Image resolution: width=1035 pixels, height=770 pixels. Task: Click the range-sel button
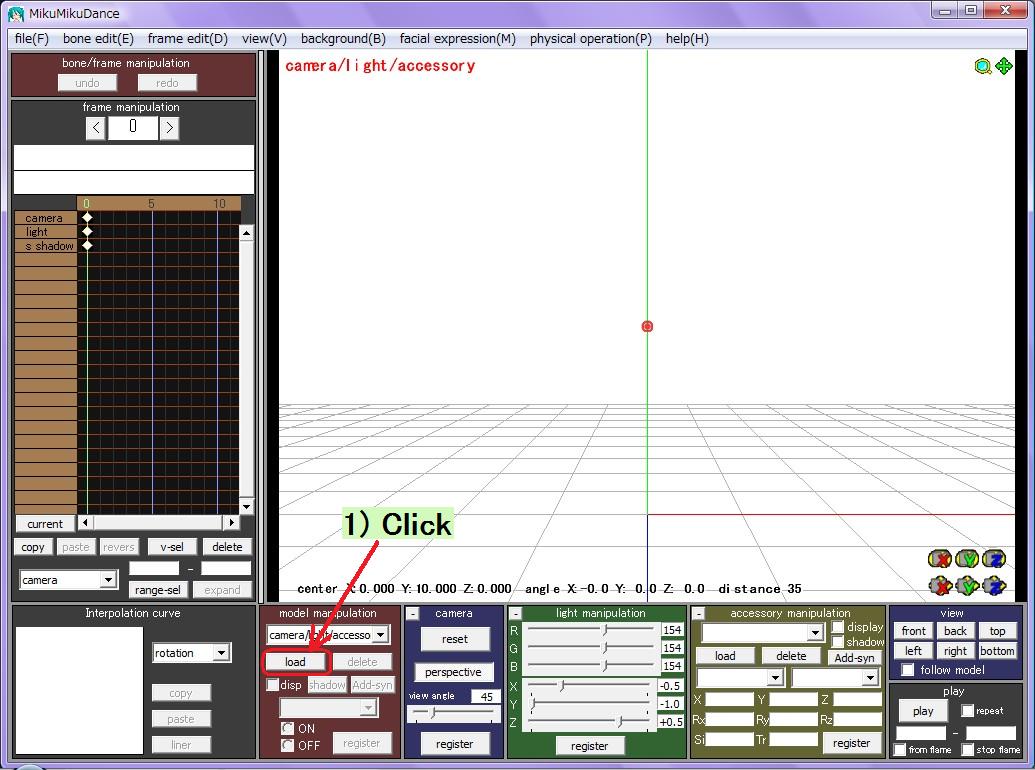[158, 589]
